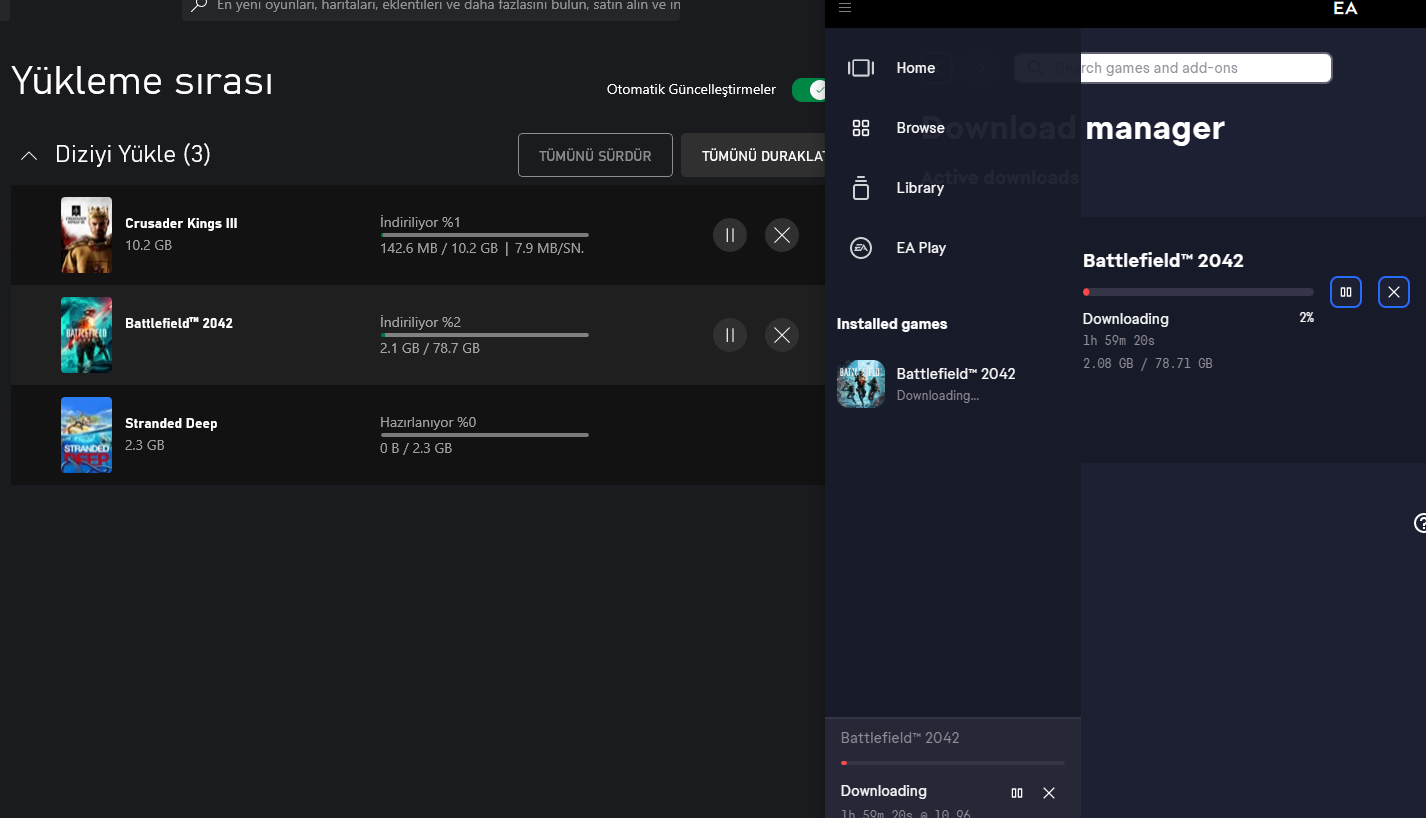Image resolution: width=1426 pixels, height=818 pixels.
Task: Open the EA help question mark icon
Action: click(x=1420, y=522)
